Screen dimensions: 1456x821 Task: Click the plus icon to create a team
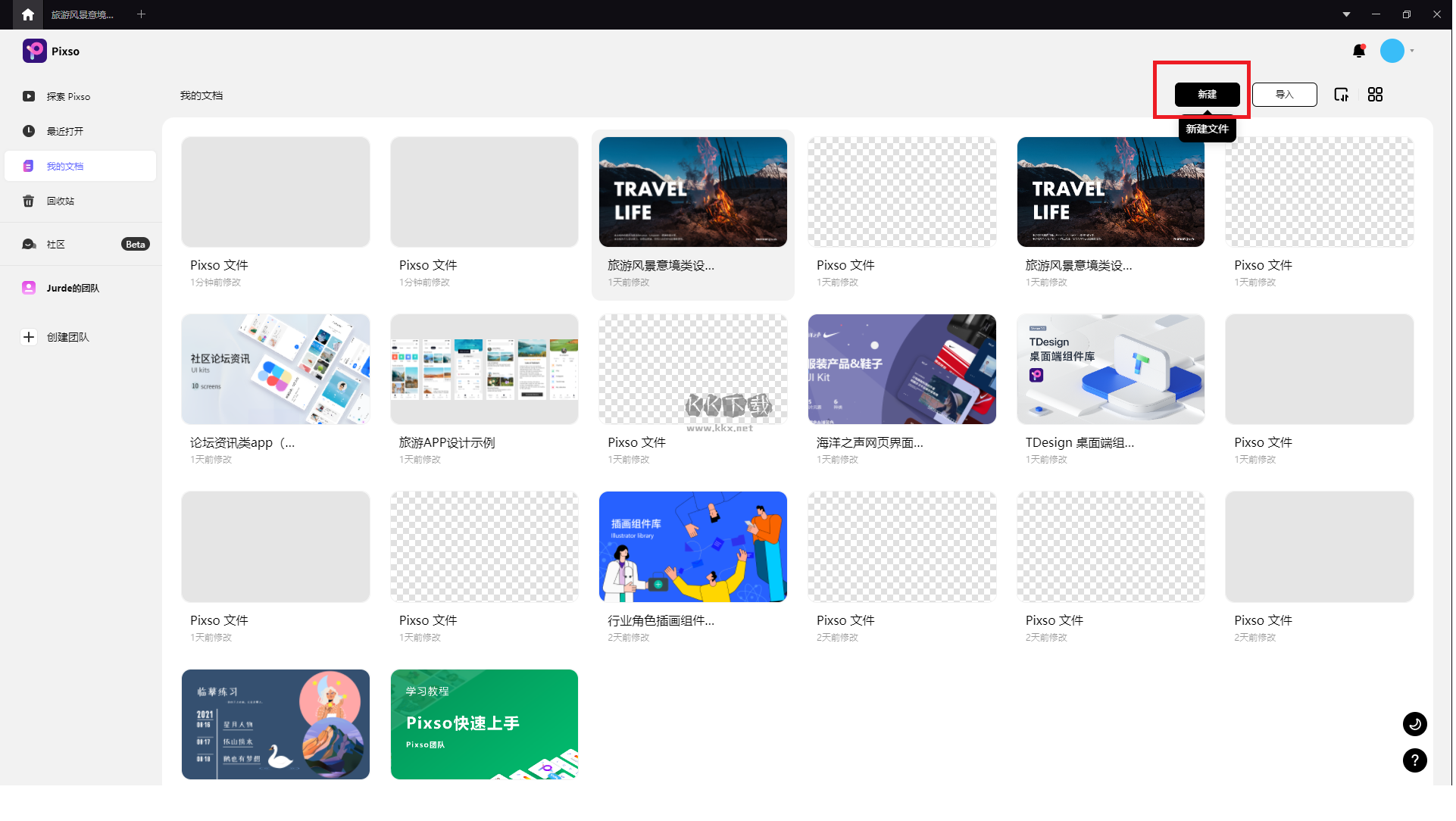29,338
